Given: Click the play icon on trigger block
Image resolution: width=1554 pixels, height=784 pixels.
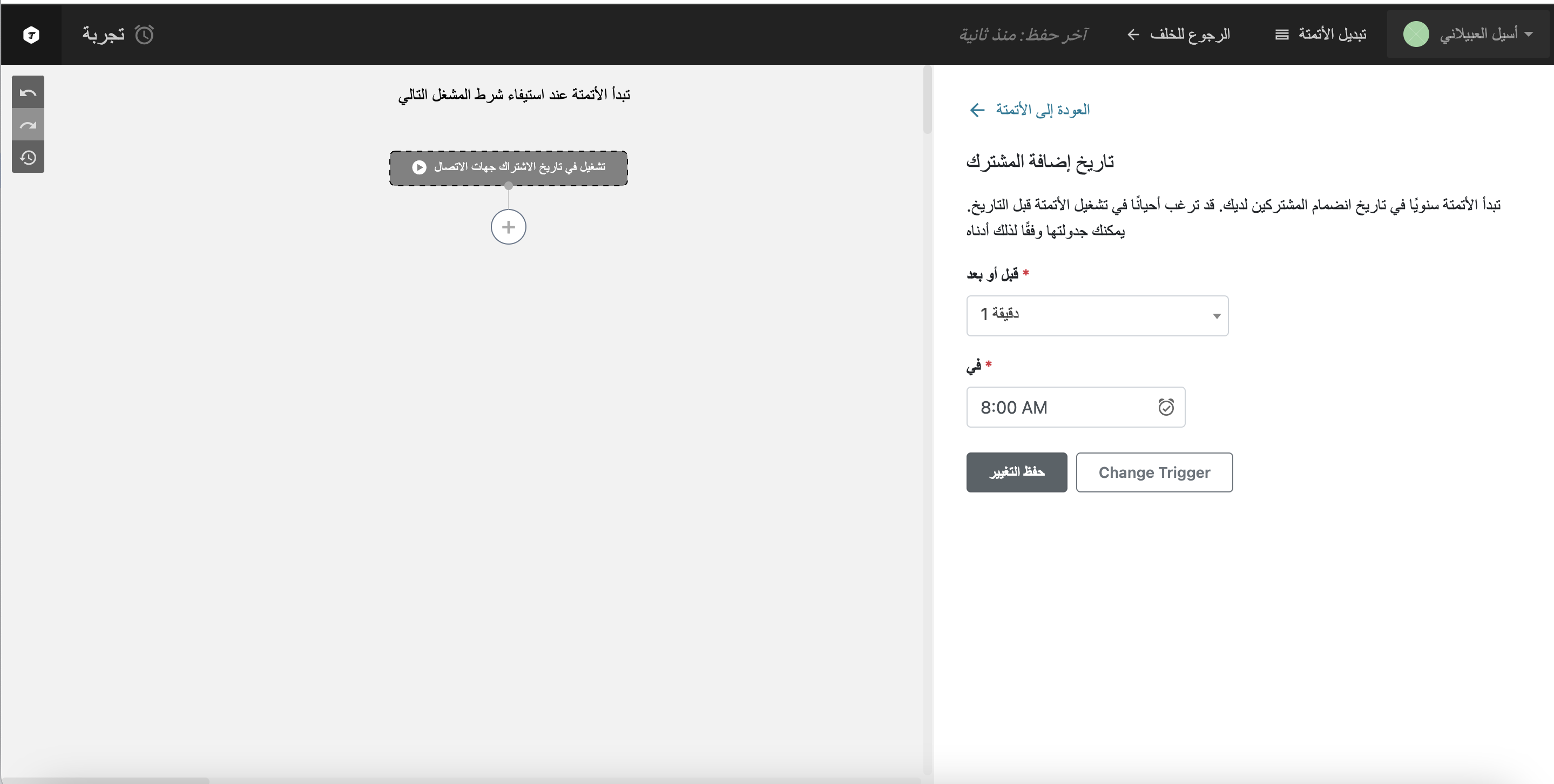Looking at the screenshot, I should pos(418,167).
